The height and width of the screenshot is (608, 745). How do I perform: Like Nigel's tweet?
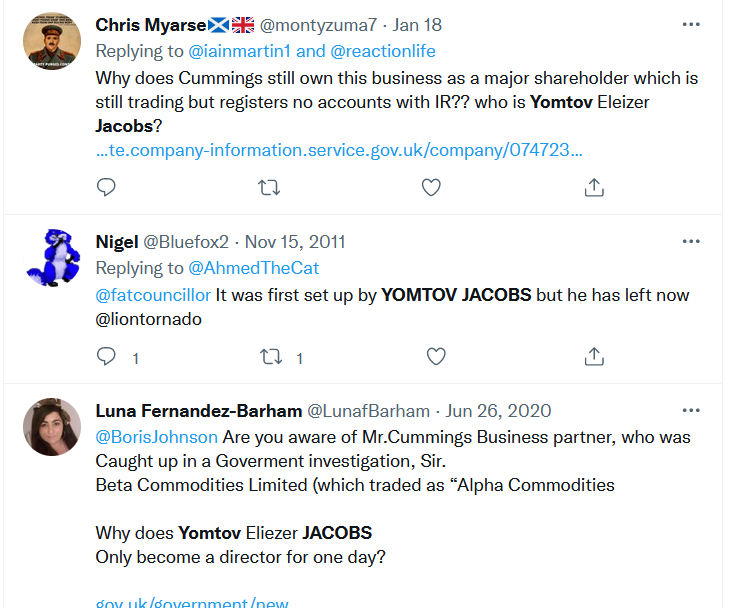(436, 356)
